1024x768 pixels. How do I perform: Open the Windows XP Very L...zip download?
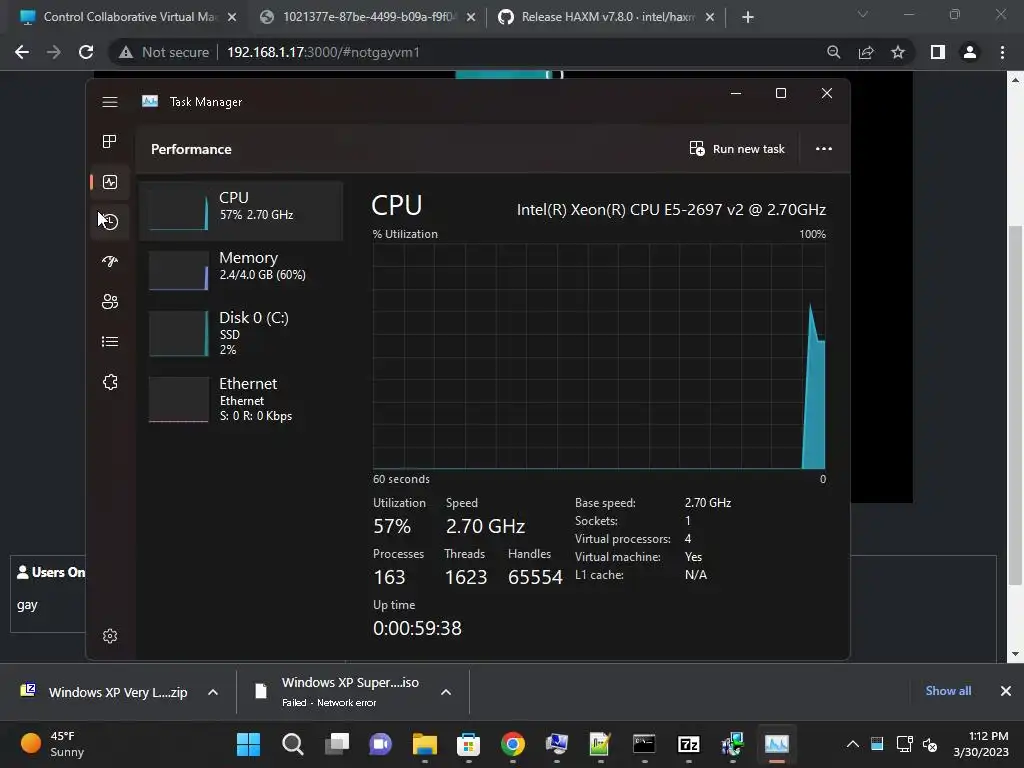[104, 692]
